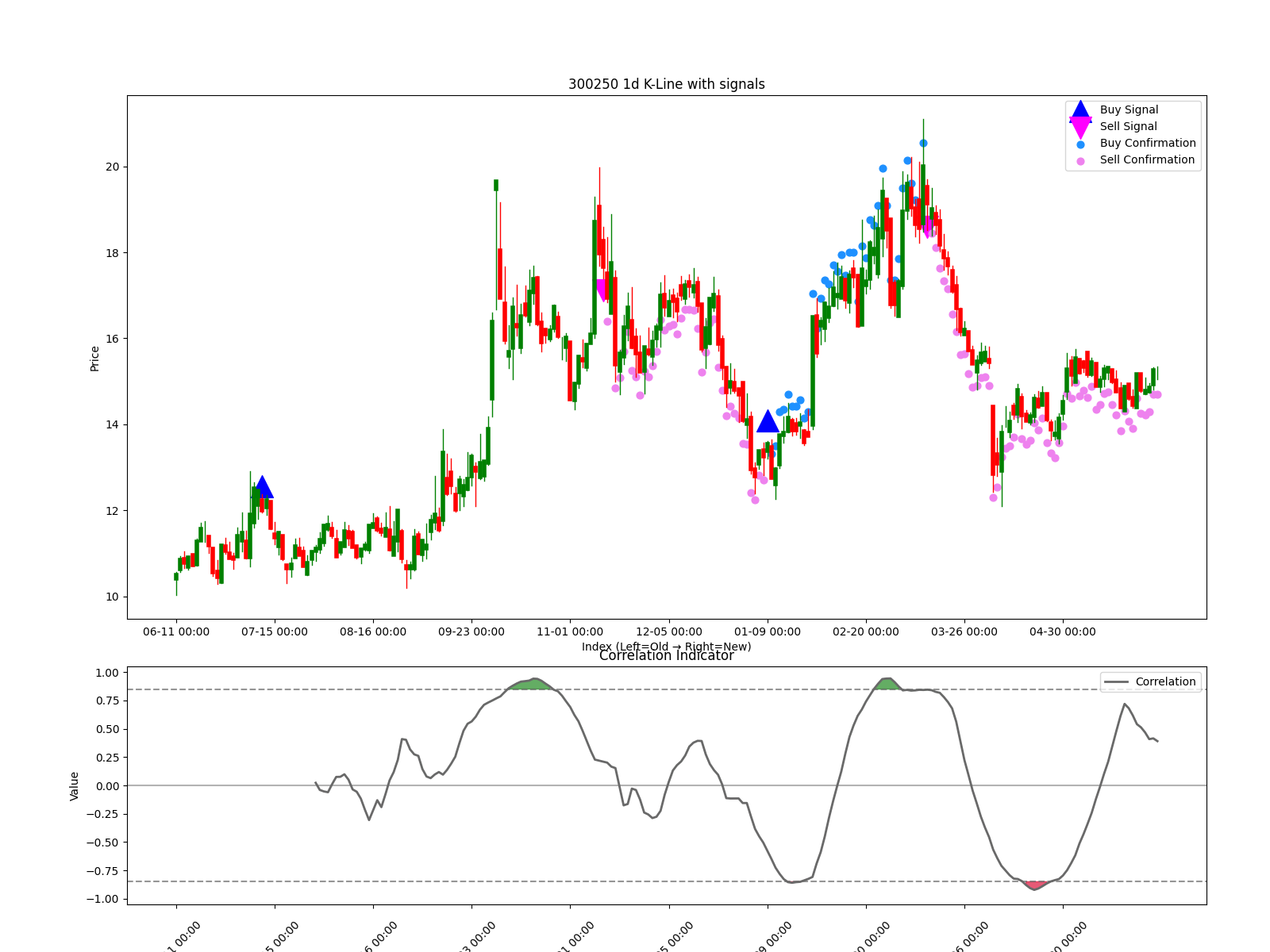Image resolution: width=1270 pixels, height=952 pixels.
Task: Click the 'Sell Signal' legend label
Action: [x=1128, y=127]
